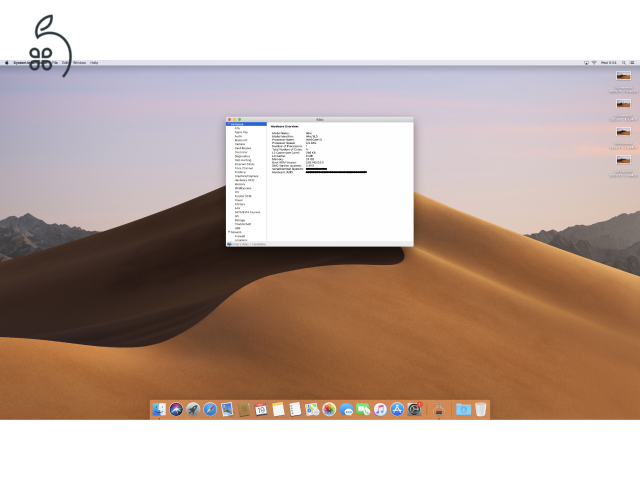The width and height of the screenshot is (640, 480).
Task: Select Graphics/Displays in the sidebar
Action: tap(247, 176)
